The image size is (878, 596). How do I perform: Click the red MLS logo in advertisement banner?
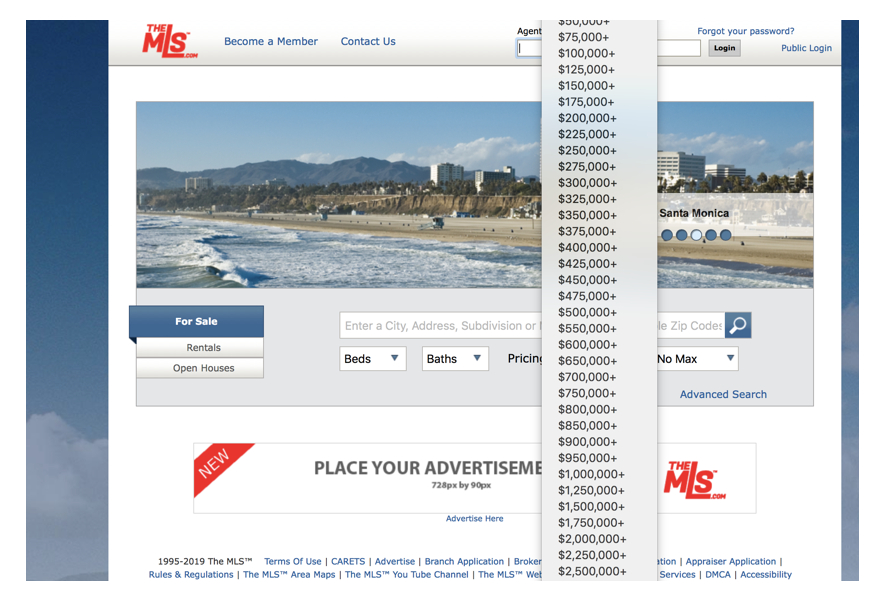tap(694, 480)
